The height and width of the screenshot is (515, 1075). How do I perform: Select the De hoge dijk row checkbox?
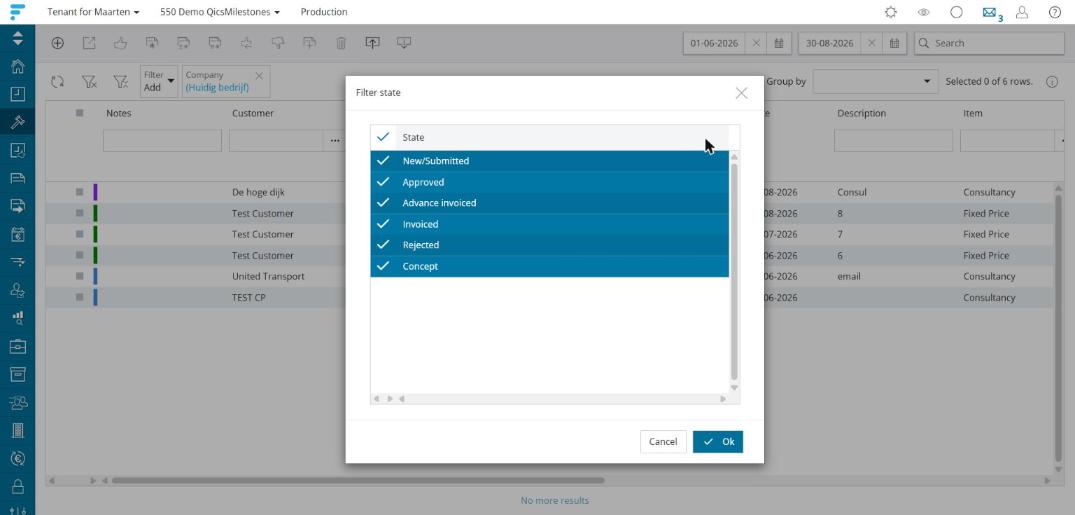(x=80, y=192)
